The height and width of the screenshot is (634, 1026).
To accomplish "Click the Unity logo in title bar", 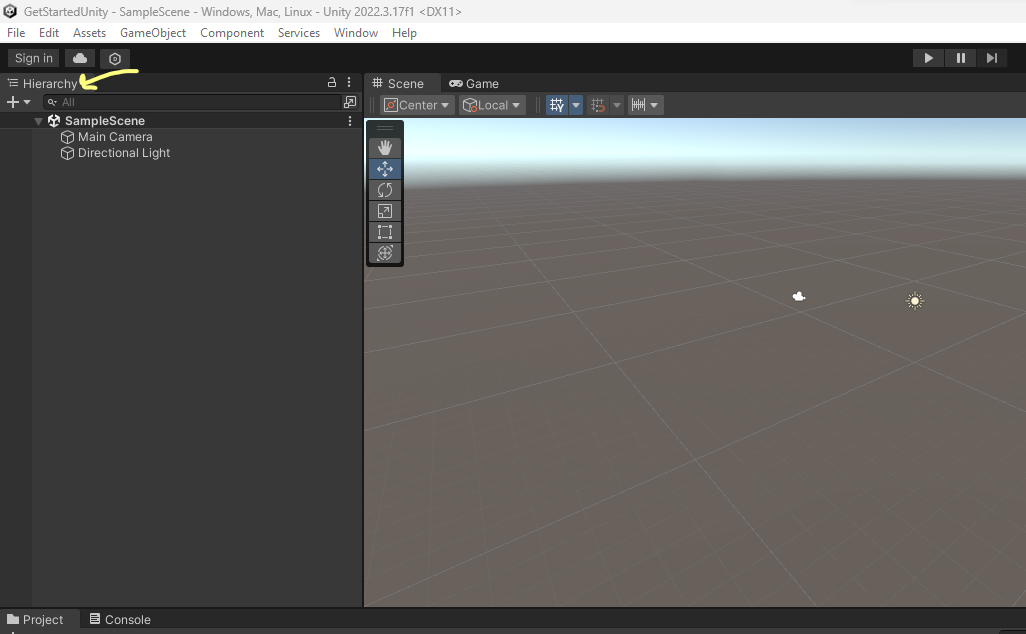I will click(x=10, y=11).
